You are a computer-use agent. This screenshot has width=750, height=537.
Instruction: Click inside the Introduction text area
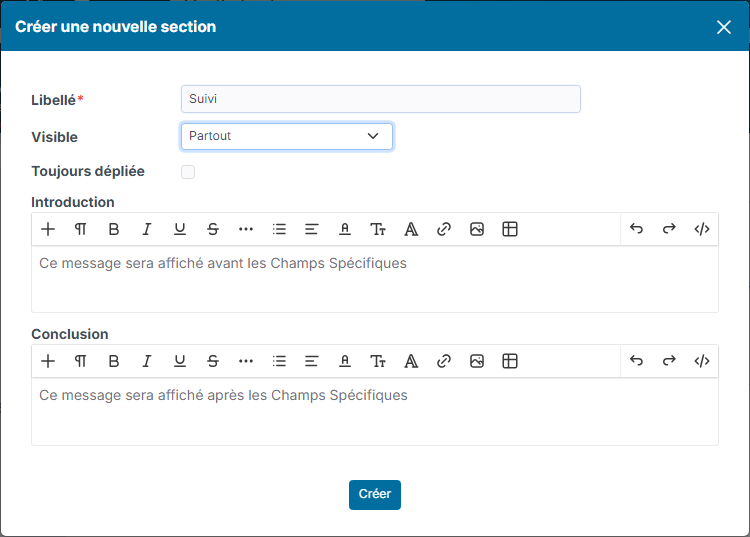coord(375,279)
